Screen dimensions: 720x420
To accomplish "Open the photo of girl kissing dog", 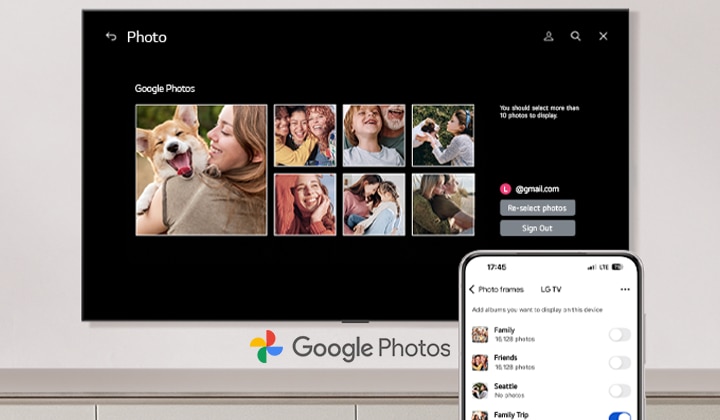I will [443, 135].
